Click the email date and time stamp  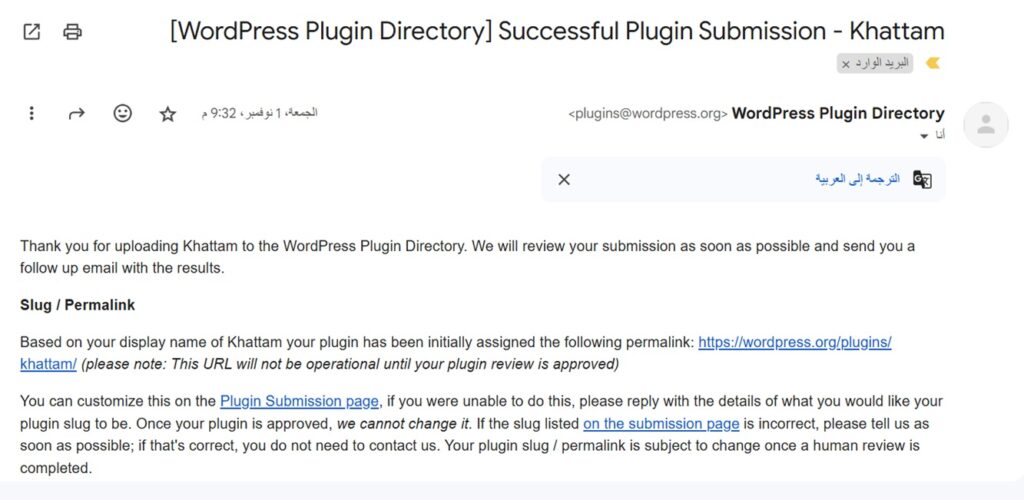(x=259, y=113)
